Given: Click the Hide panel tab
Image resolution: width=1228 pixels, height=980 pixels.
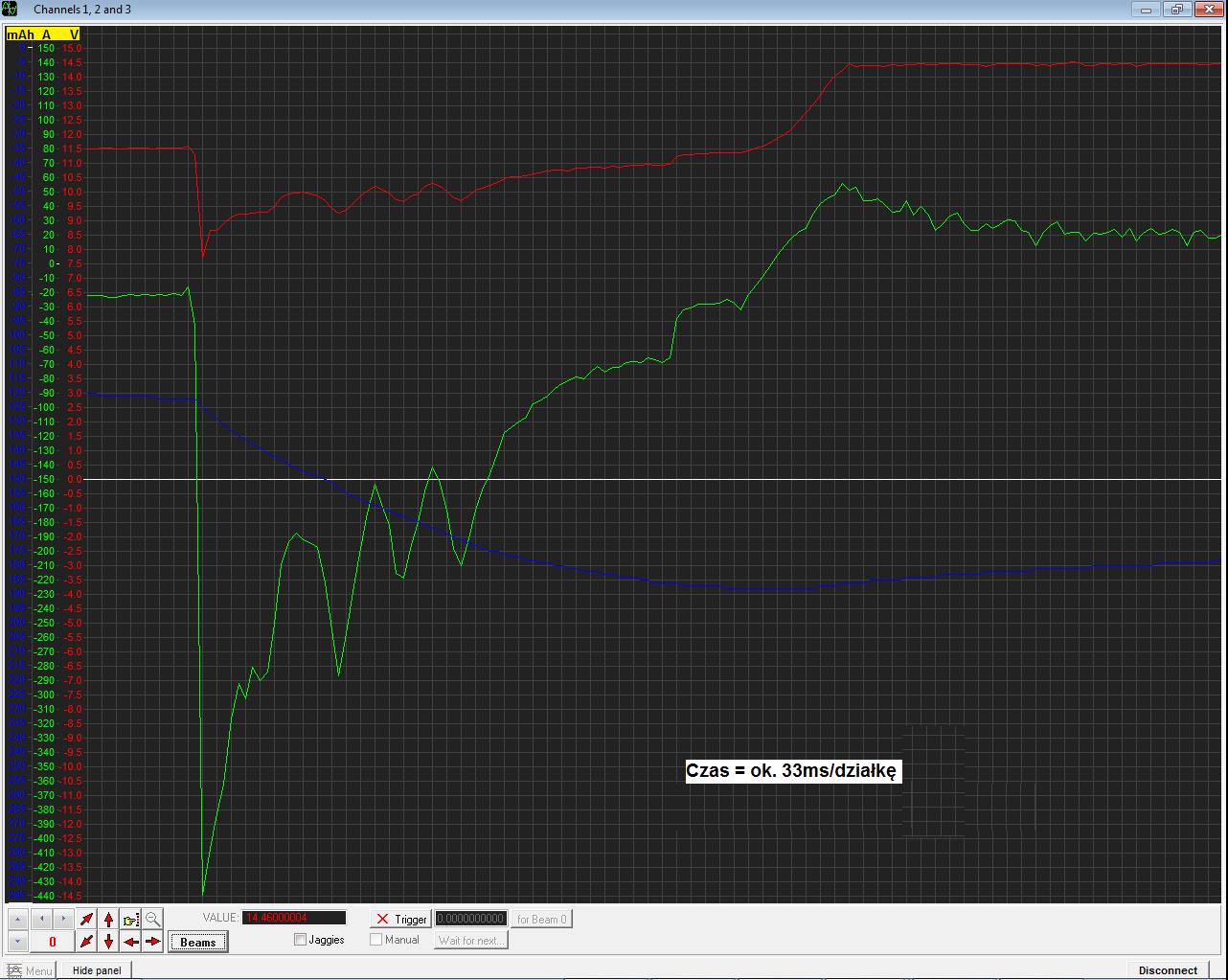Looking at the screenshot, I should [97, 970].
